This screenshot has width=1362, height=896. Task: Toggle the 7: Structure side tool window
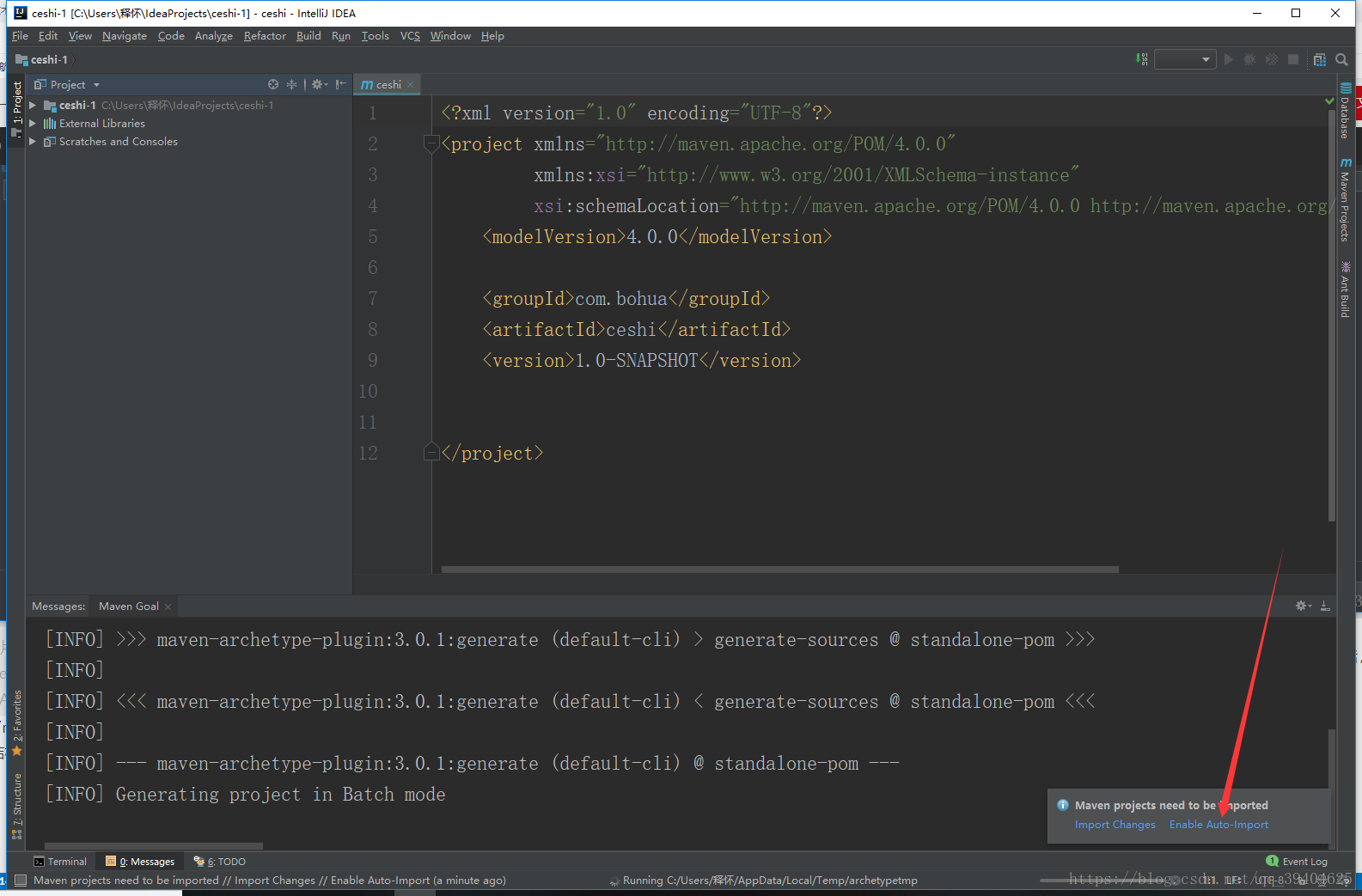pos(16,806)
